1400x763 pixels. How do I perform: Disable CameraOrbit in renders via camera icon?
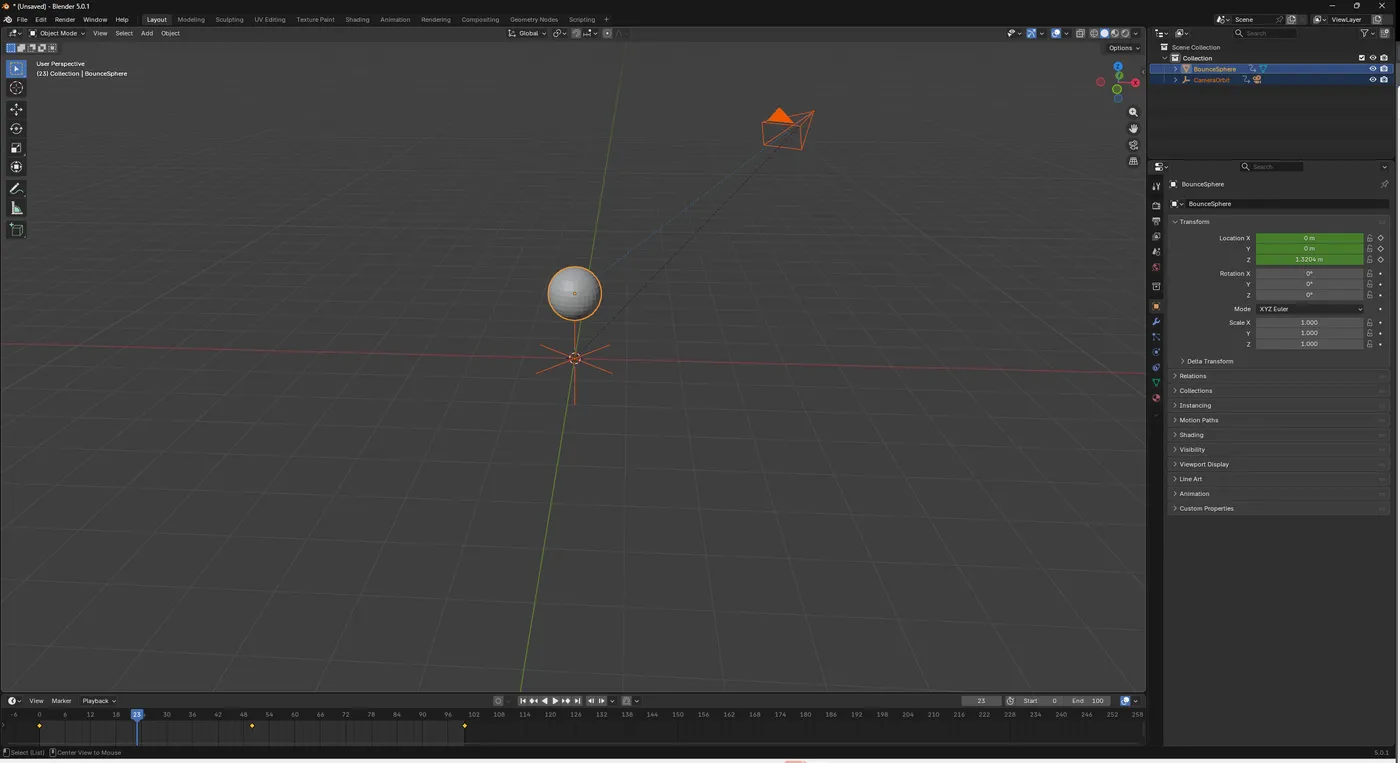pyautogui.click(x=1384, y=80)
